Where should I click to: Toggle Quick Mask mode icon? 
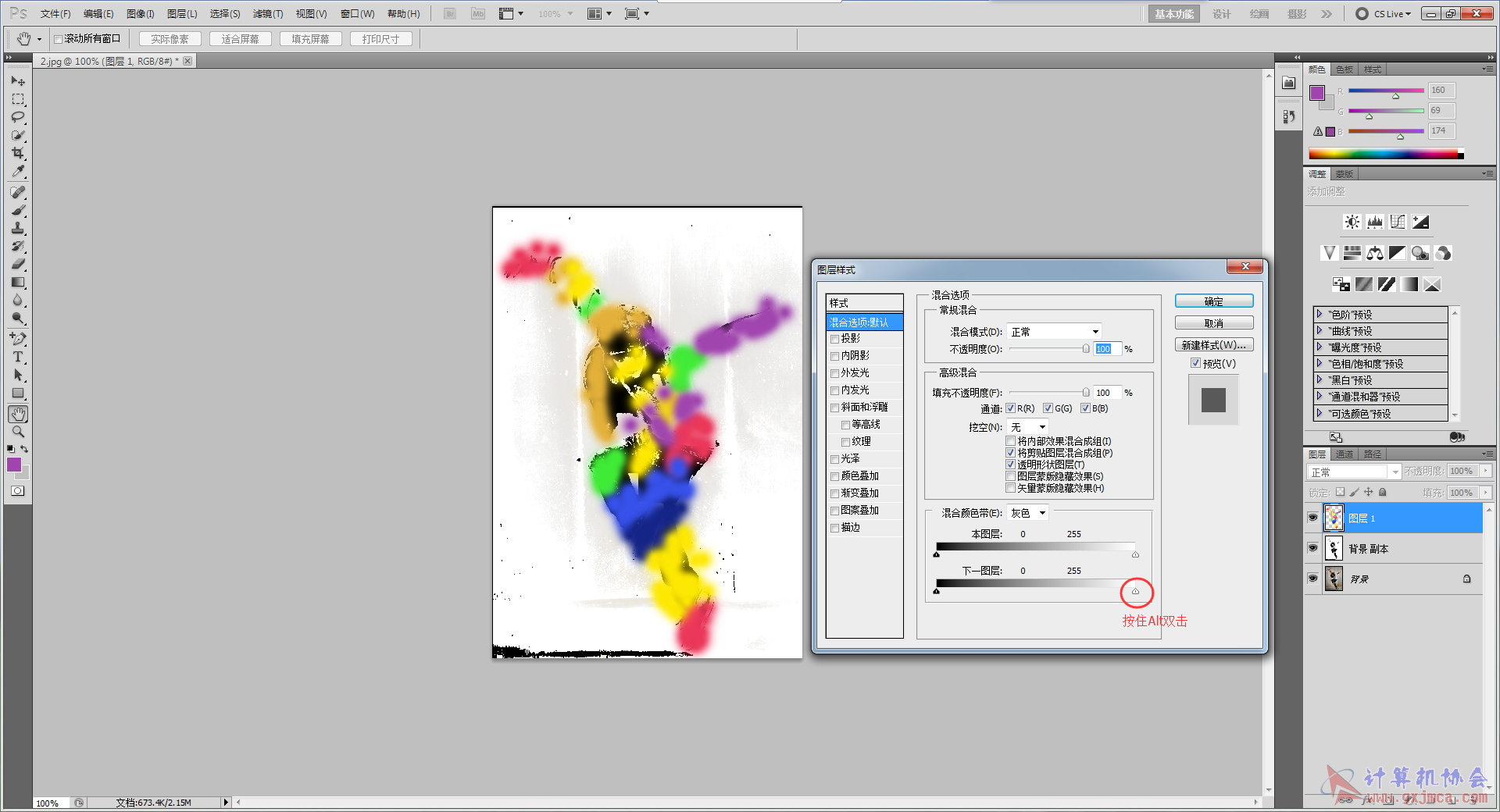click(x=17, y=491)
